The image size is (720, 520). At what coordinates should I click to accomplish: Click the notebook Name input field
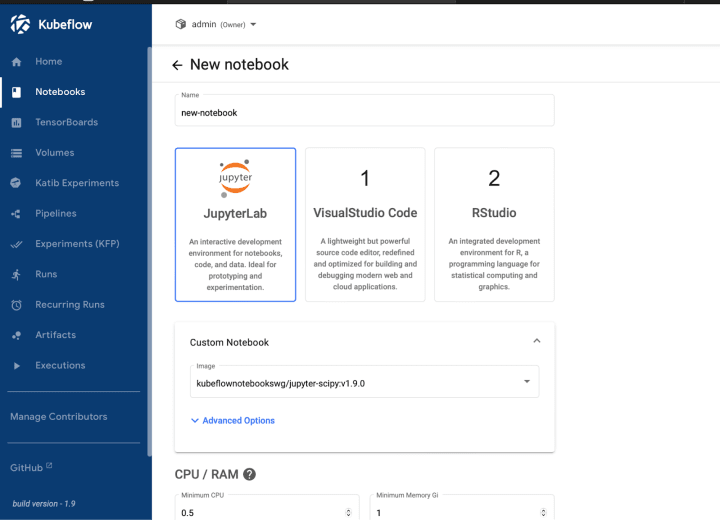pos(365,111)
